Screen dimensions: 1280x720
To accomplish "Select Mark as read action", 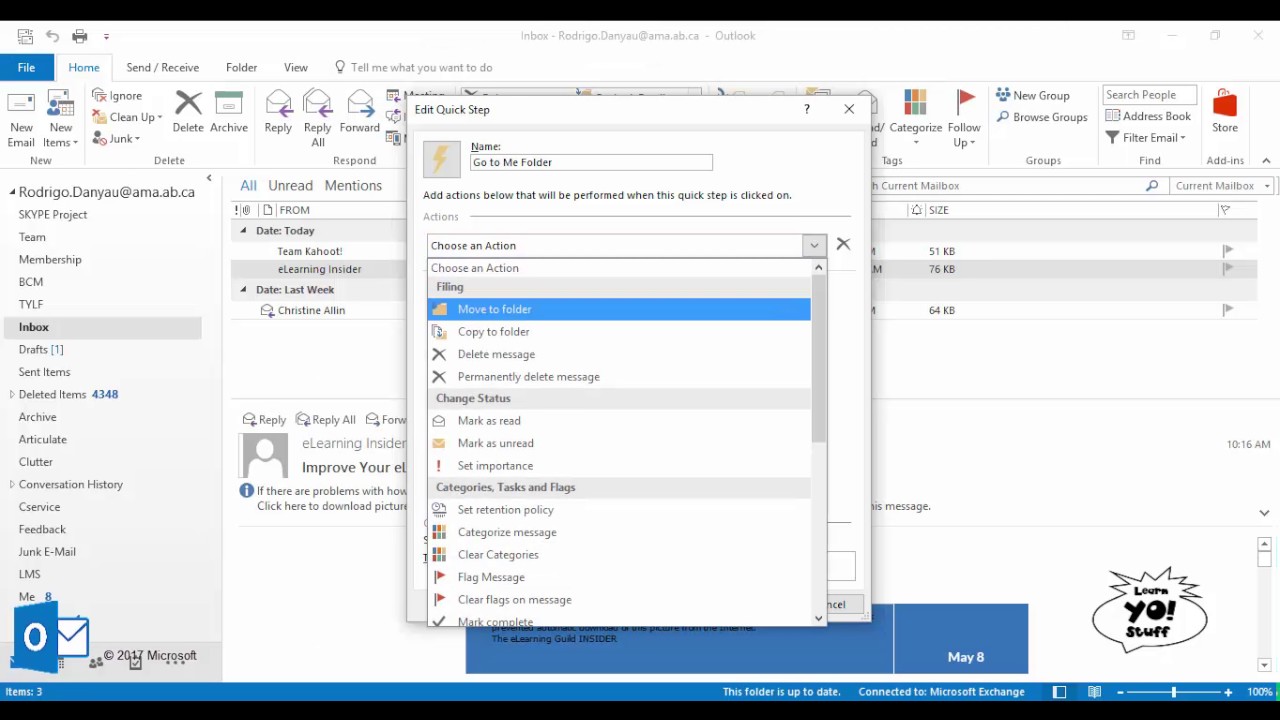I will click(x=619, y=421).
